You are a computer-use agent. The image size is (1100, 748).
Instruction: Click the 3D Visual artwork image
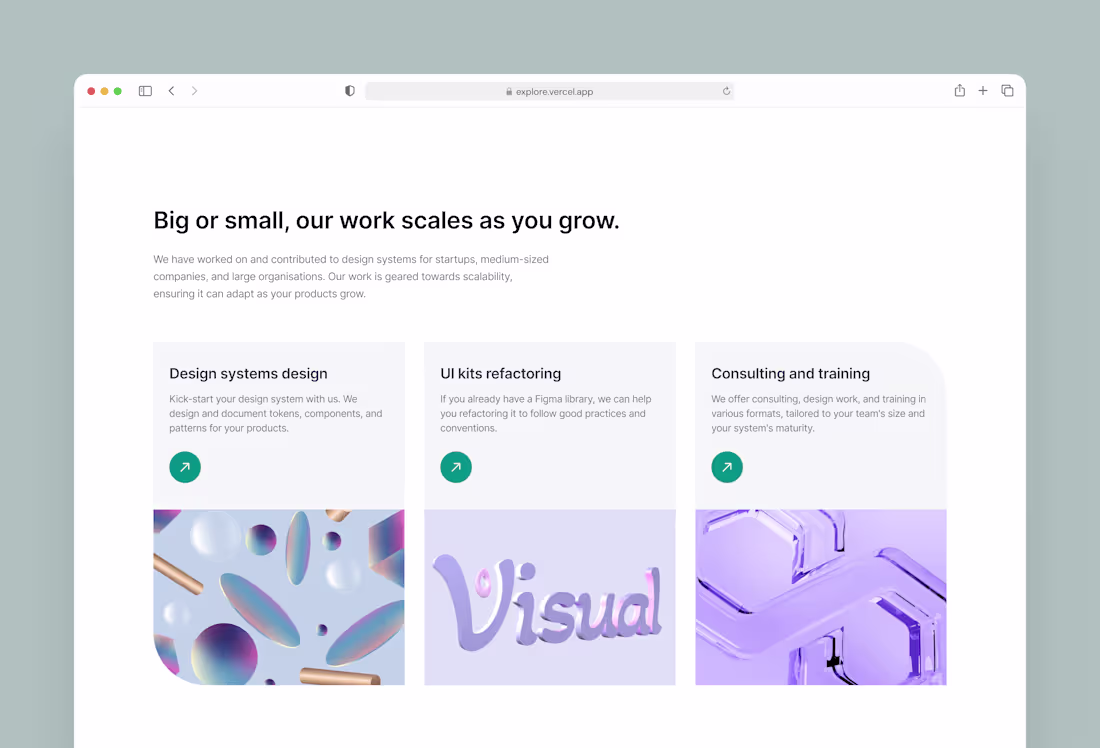point(549,597)
